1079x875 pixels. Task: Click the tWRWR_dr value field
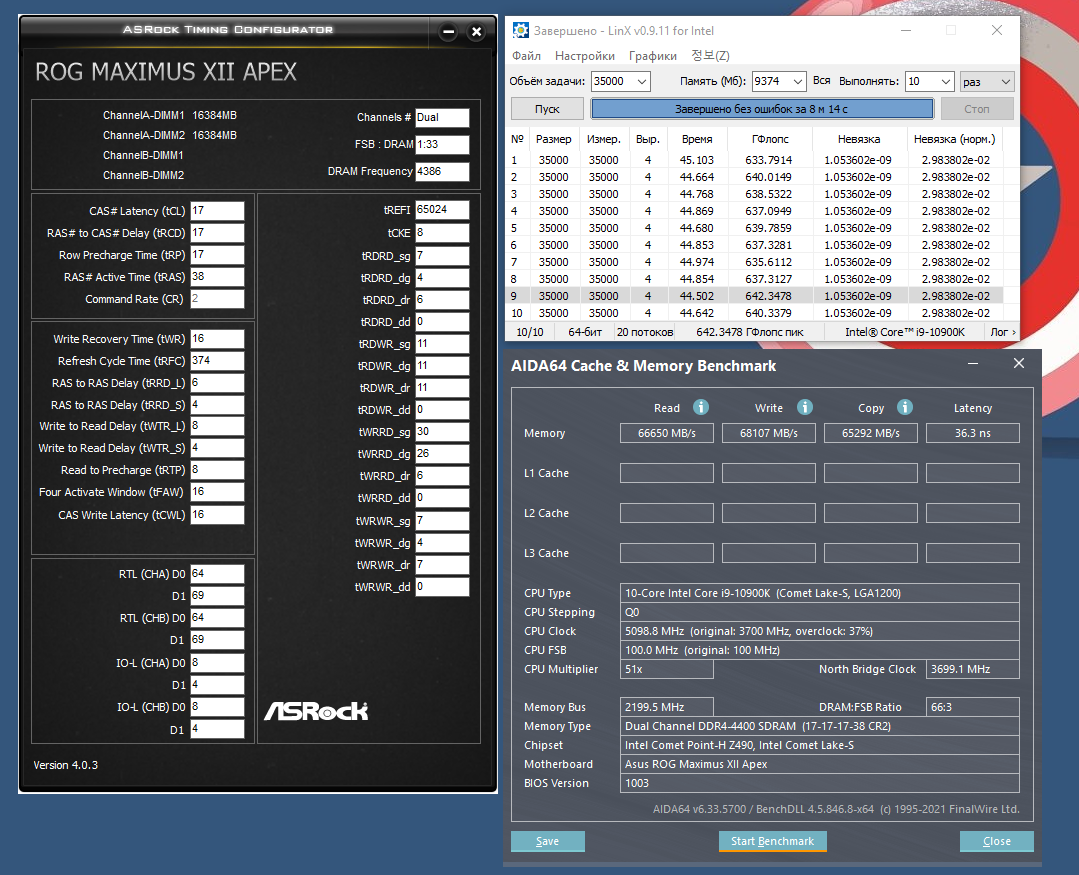[442, 564]
